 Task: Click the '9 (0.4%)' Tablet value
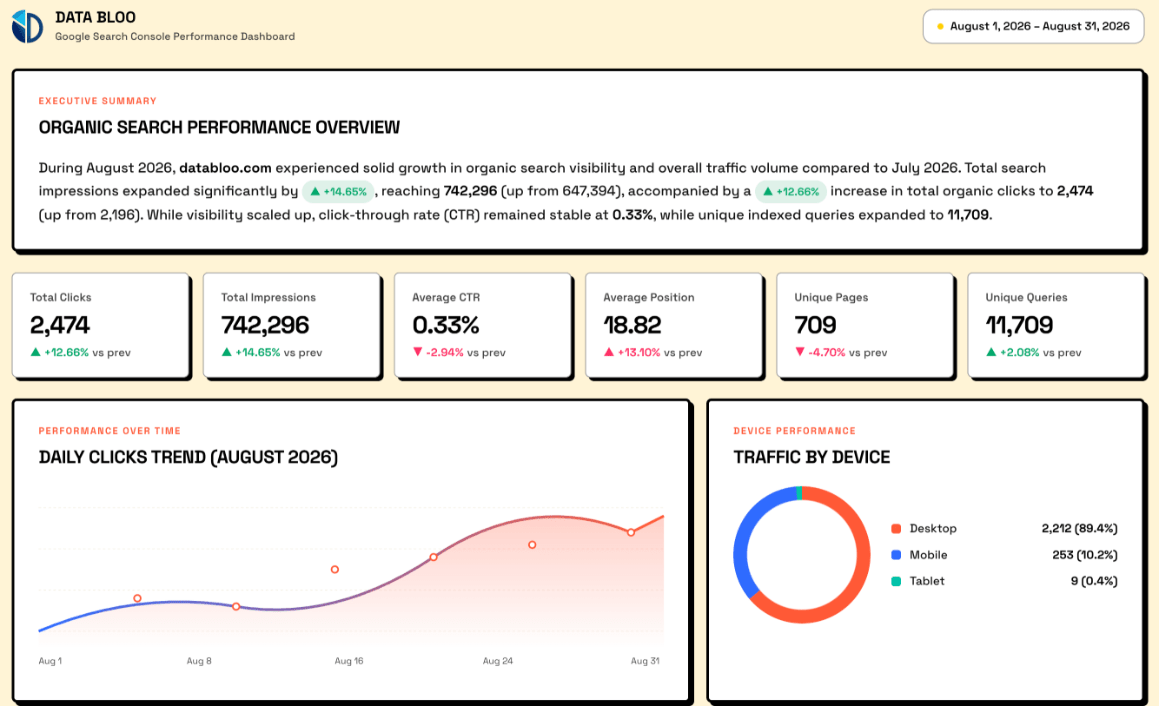[1094, 581]
